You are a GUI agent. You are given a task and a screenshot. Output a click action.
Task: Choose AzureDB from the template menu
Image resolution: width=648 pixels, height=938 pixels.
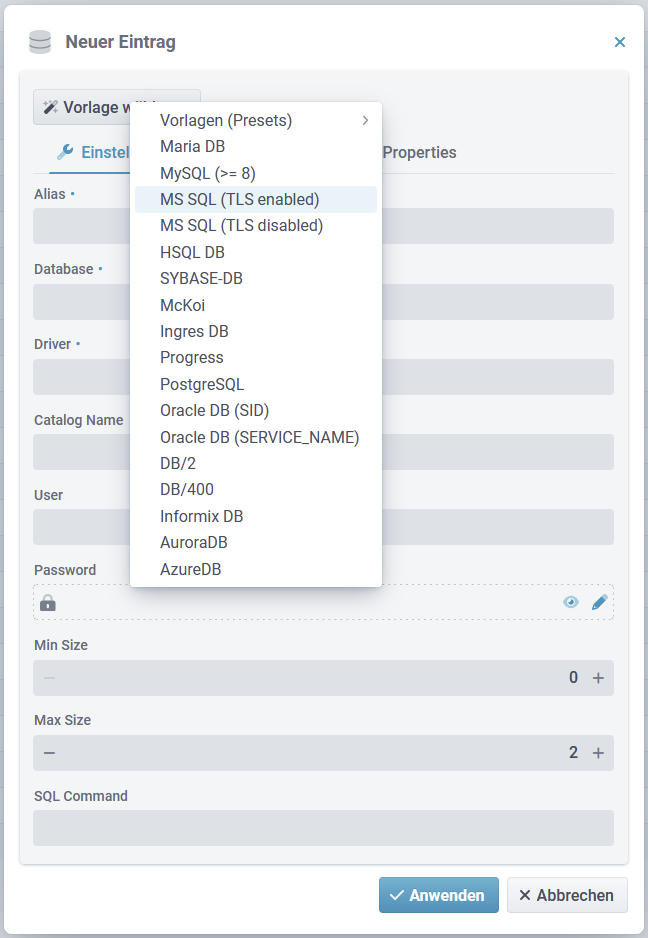pyautogui.click(x=190, y=569)
